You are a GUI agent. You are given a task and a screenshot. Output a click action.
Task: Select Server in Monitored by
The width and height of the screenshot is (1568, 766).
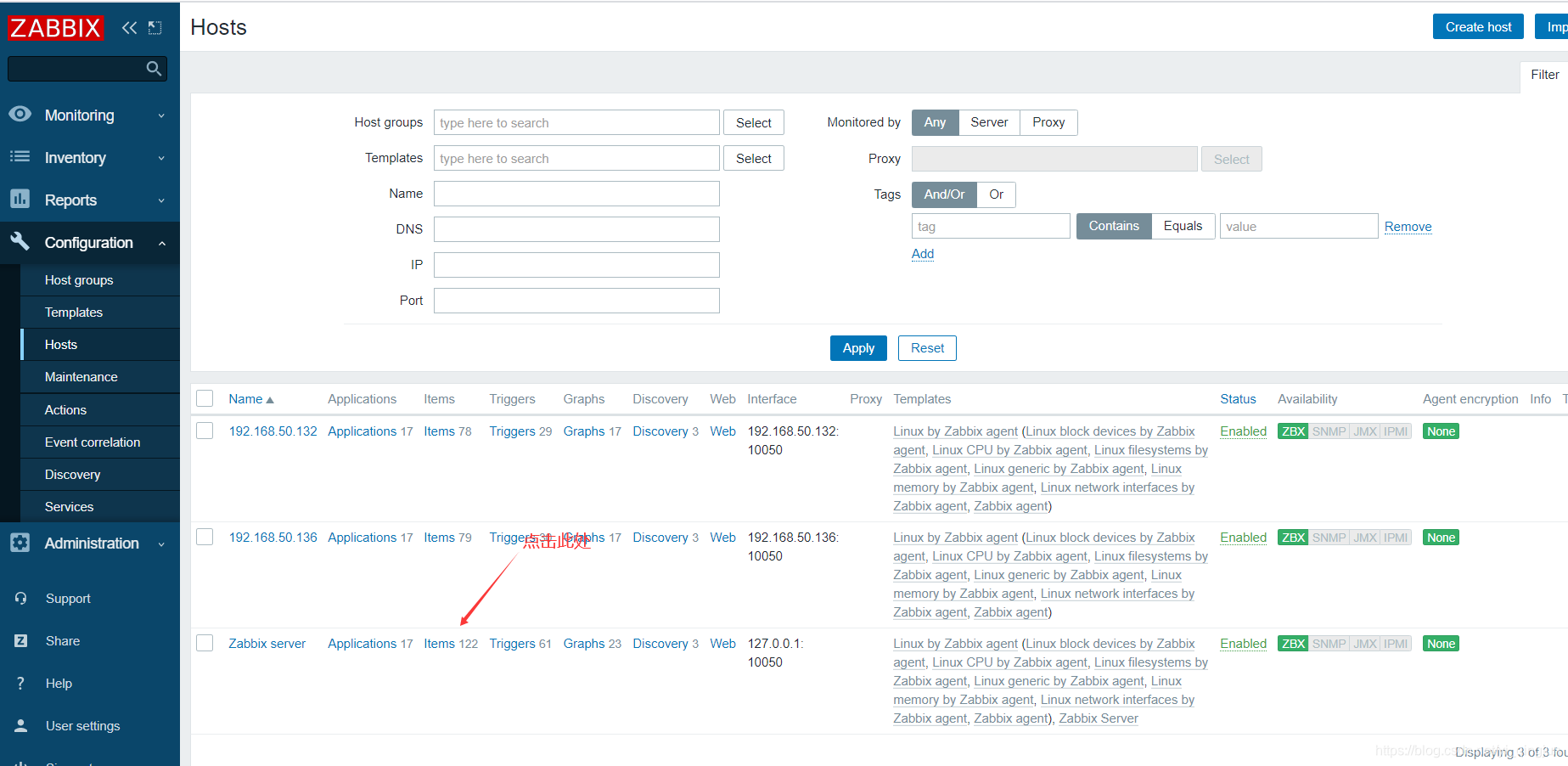pyautogui.click(x=989, y=122)
